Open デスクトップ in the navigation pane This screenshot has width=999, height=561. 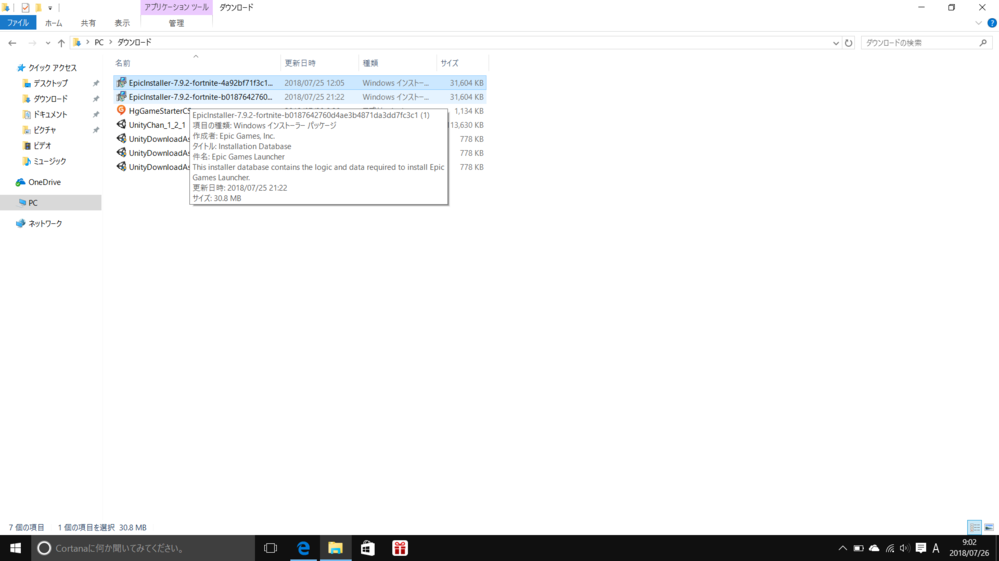[50, 83]
